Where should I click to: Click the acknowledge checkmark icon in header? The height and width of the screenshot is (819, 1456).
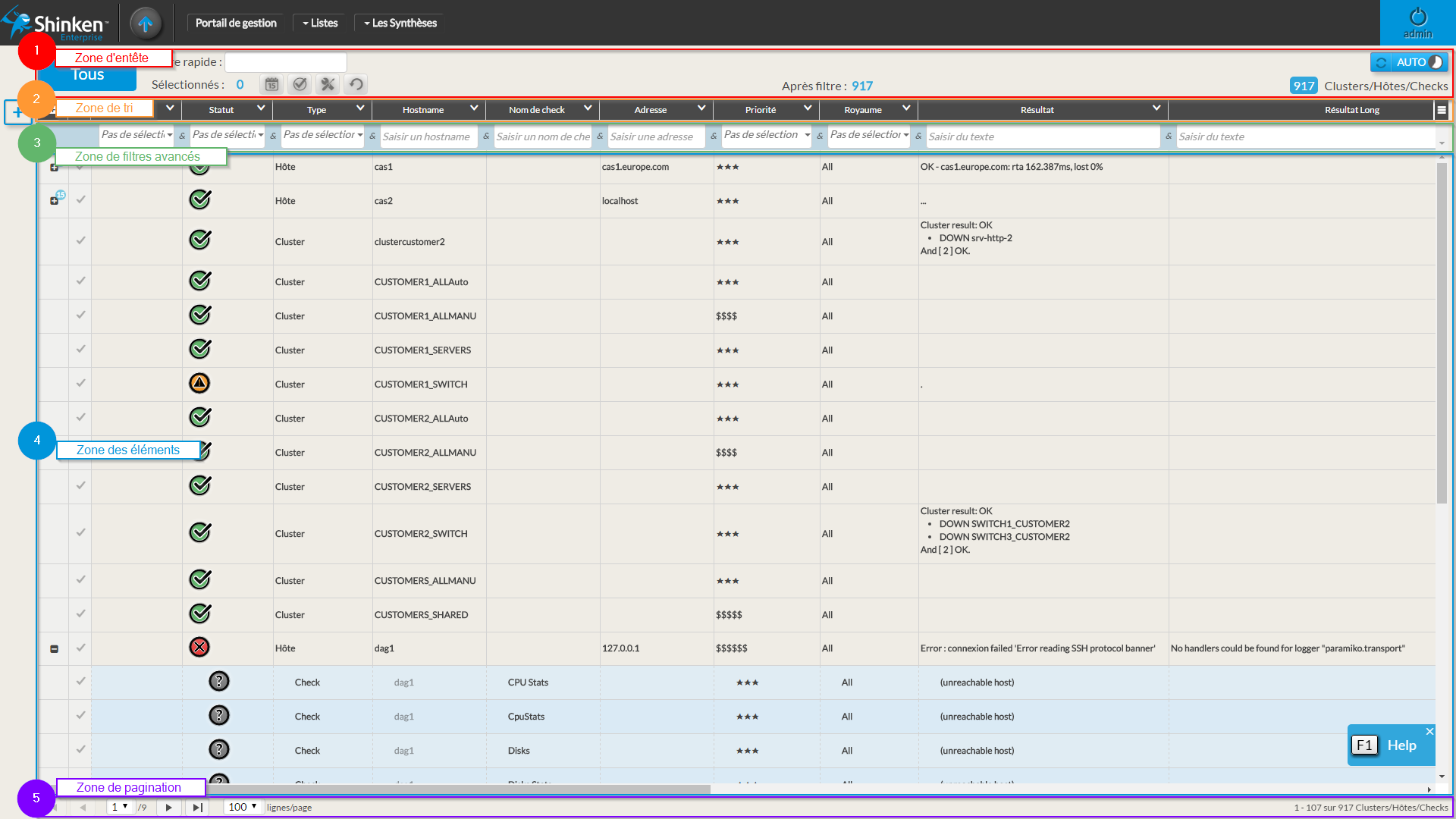pyautogui.click(x=300, y=84)
